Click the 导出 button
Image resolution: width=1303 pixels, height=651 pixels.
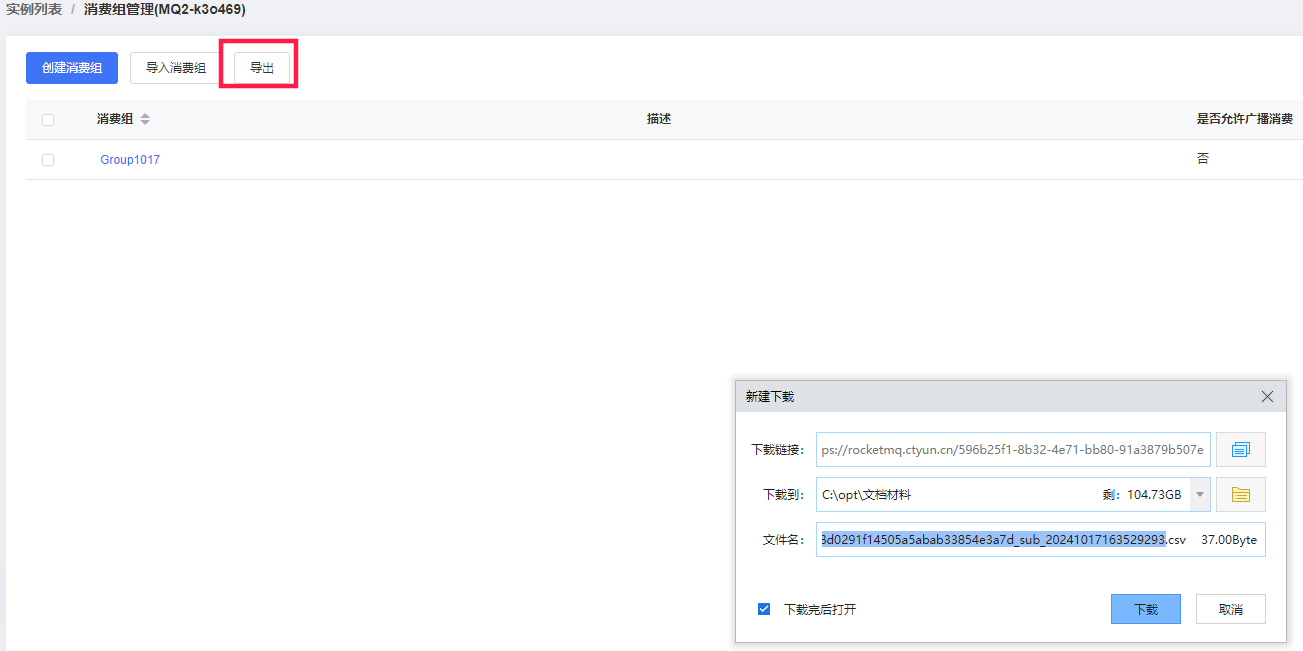coord(262,68)
